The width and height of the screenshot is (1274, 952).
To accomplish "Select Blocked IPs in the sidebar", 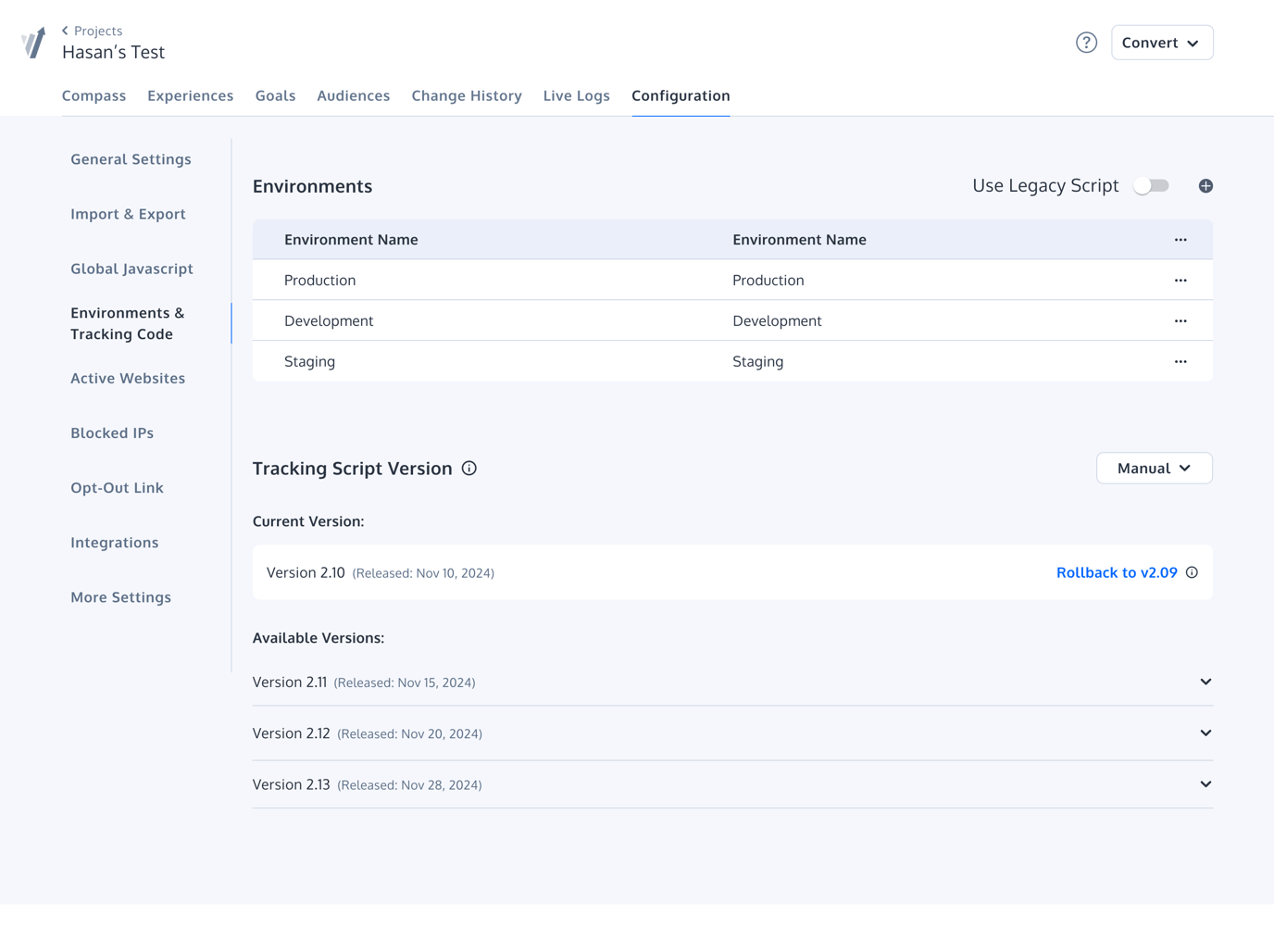I will coord(112,432).
